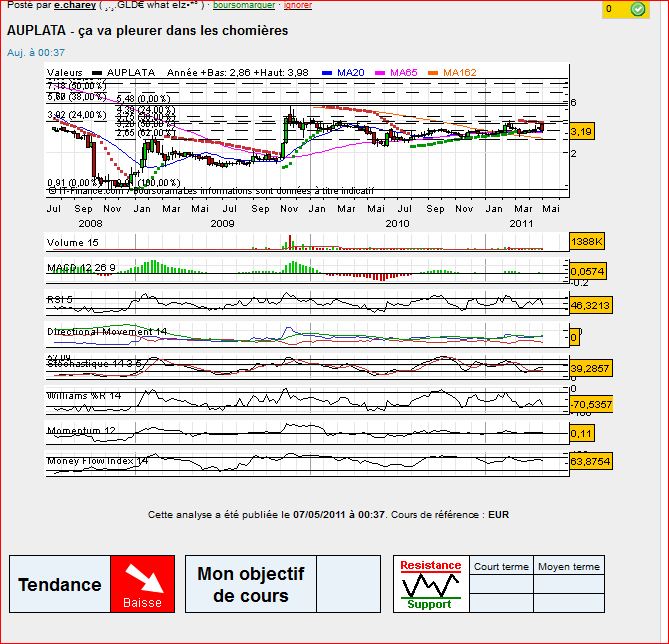Screen dimensions: 669x644
Task: Click the red Baisse trend arrow icon
Action: click(x=143, y=584)
